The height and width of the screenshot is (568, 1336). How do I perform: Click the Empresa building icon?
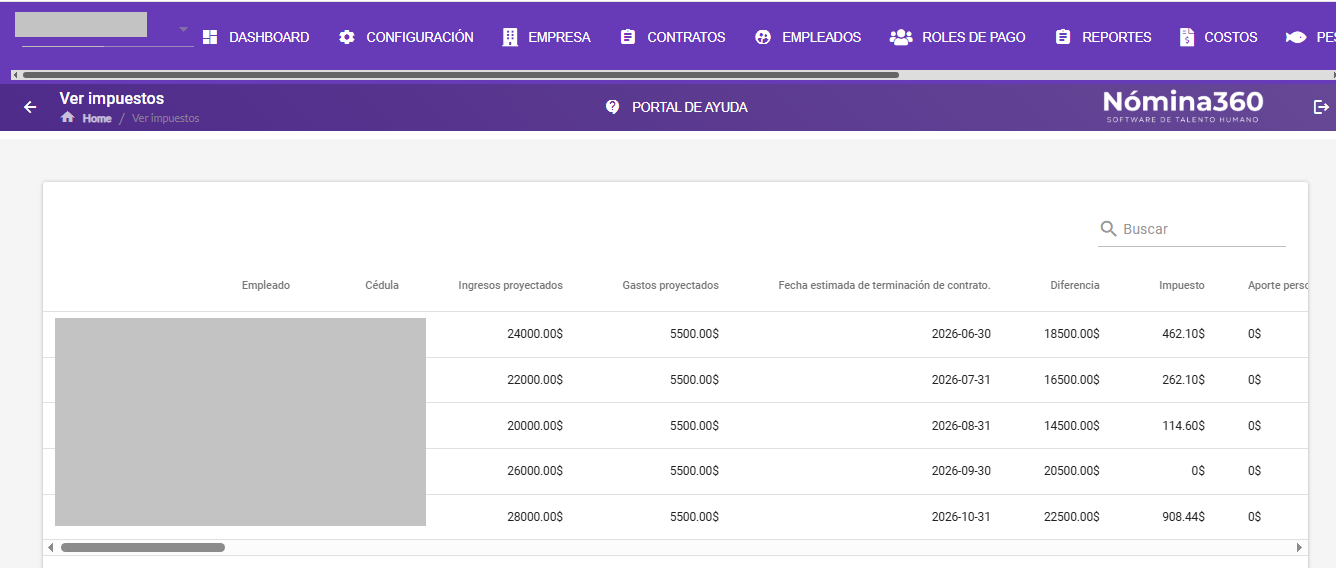click(510, 37)
